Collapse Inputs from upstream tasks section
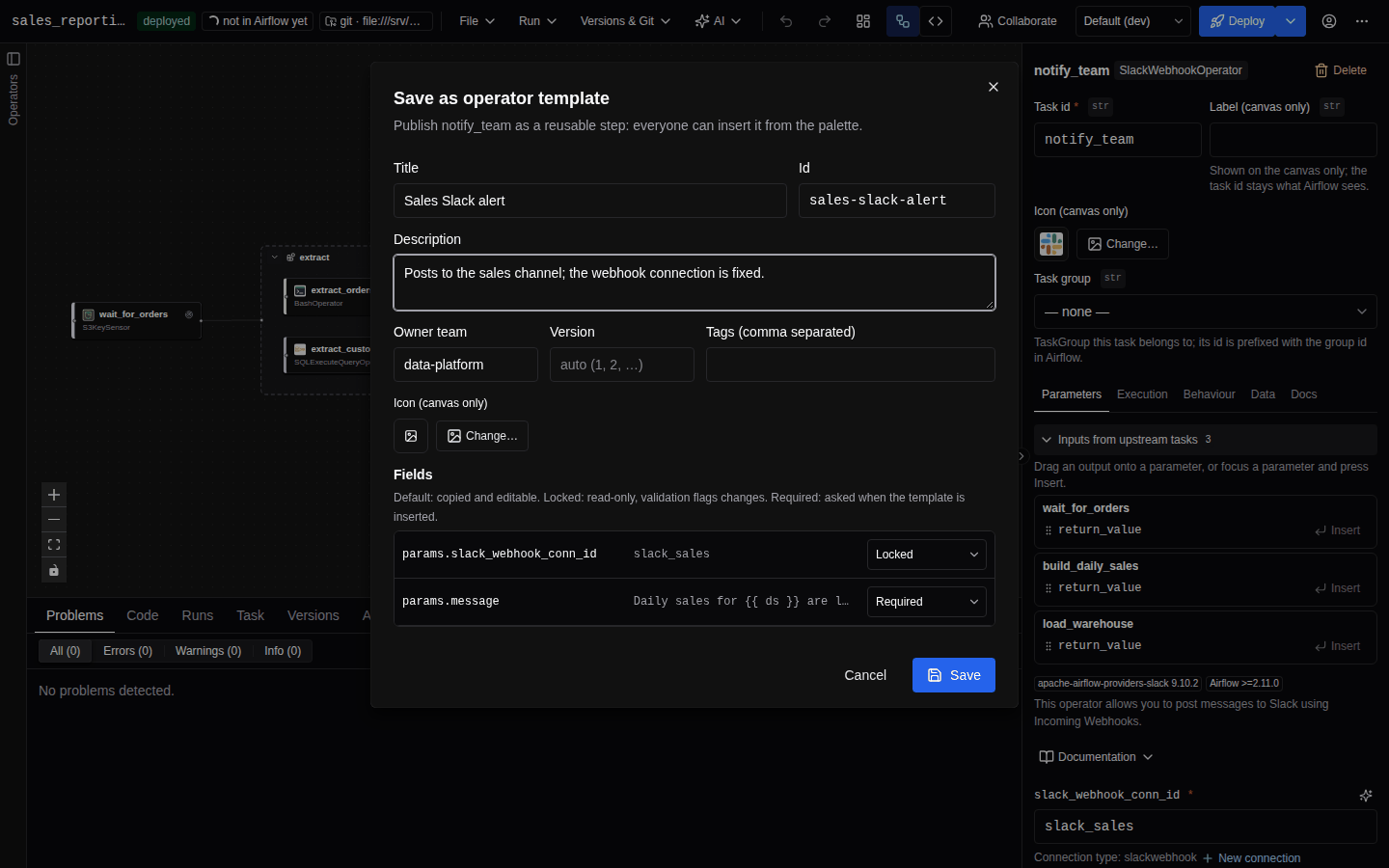 pyautogui.click(x=1205, y=440)
